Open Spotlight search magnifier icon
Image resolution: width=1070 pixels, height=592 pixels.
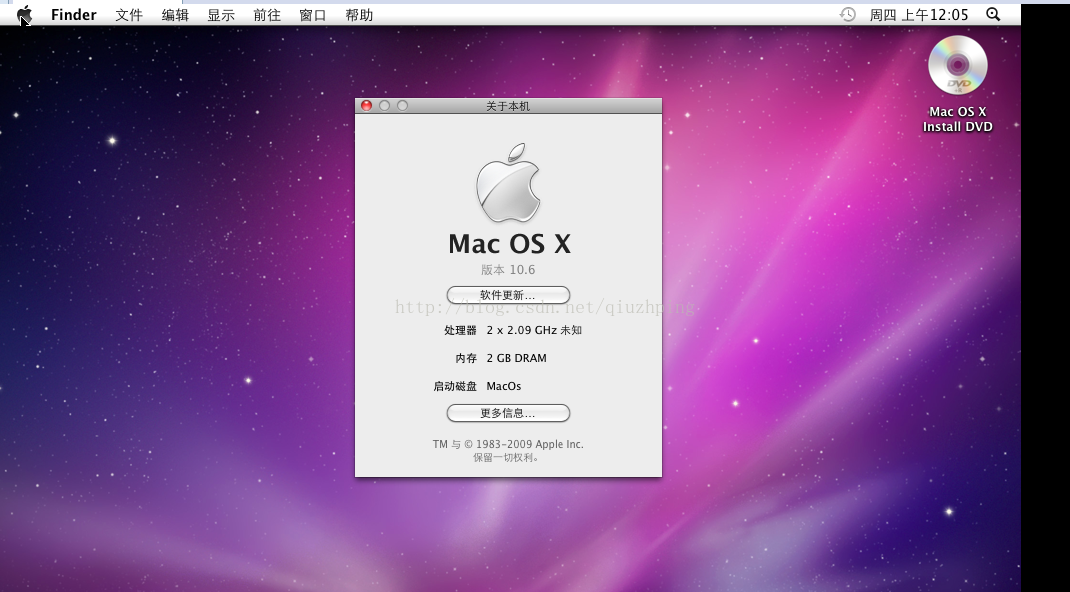993,14
